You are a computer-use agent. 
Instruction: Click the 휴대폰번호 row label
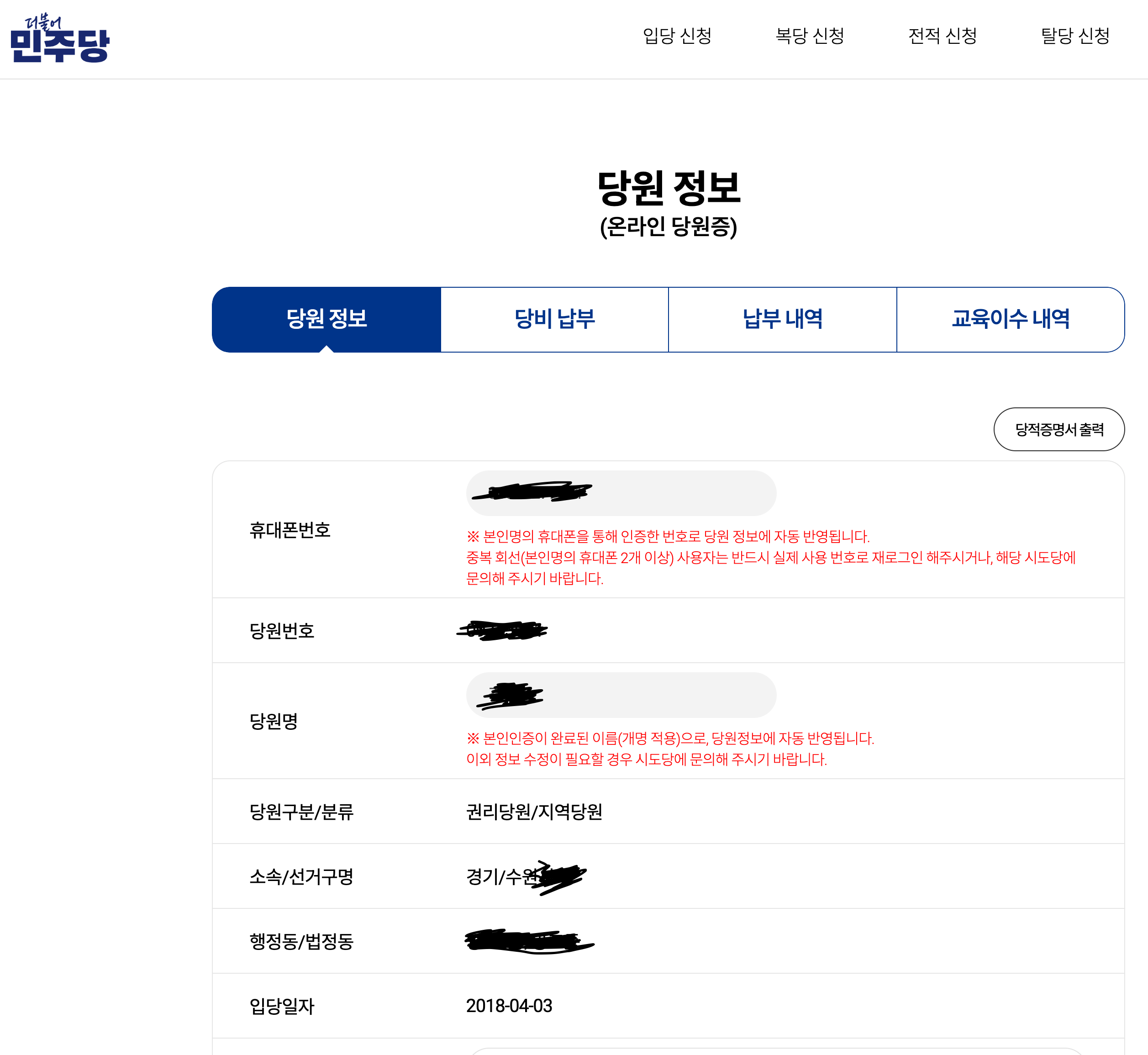[x=290, y=530]
